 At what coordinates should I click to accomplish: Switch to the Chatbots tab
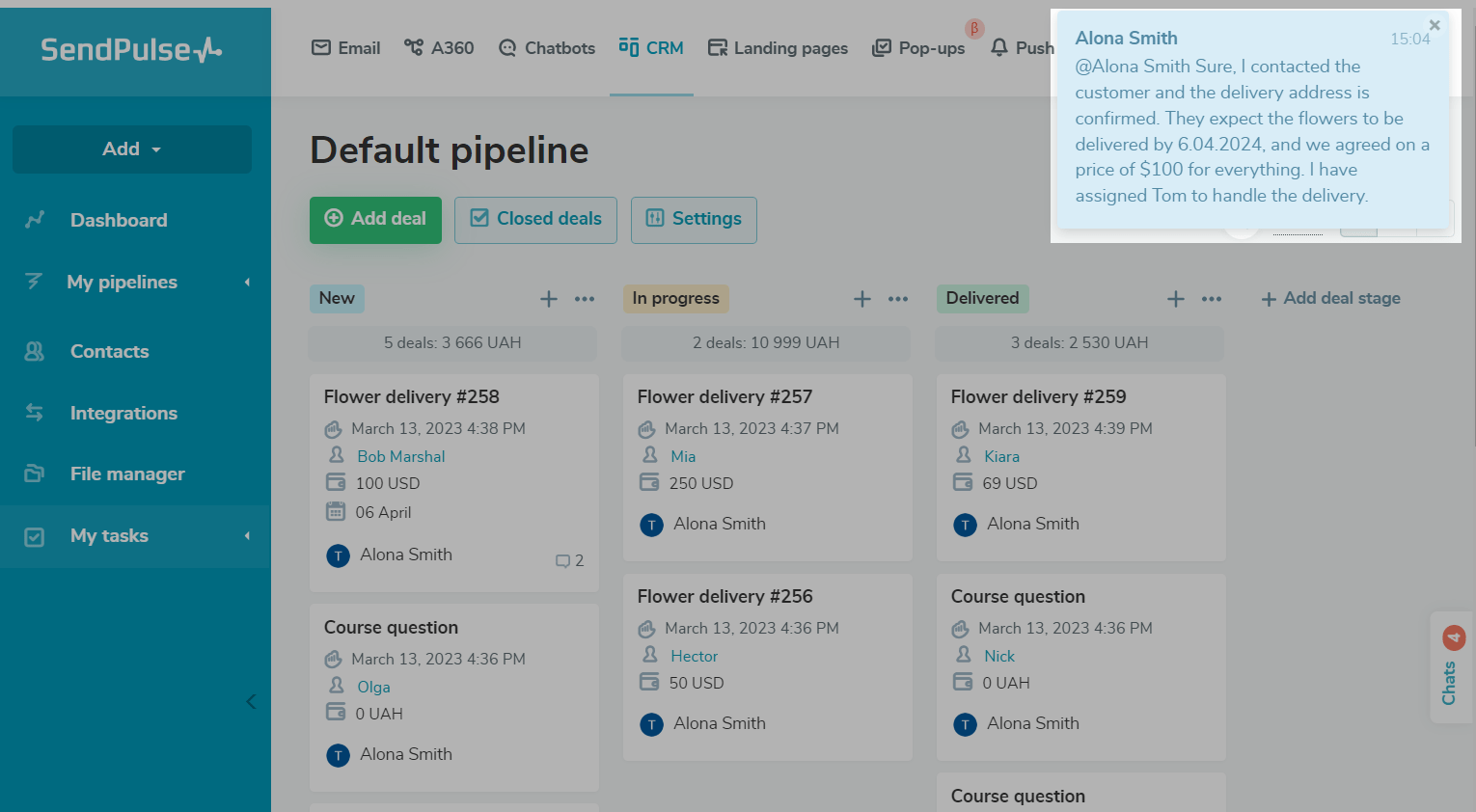(547, 48)
